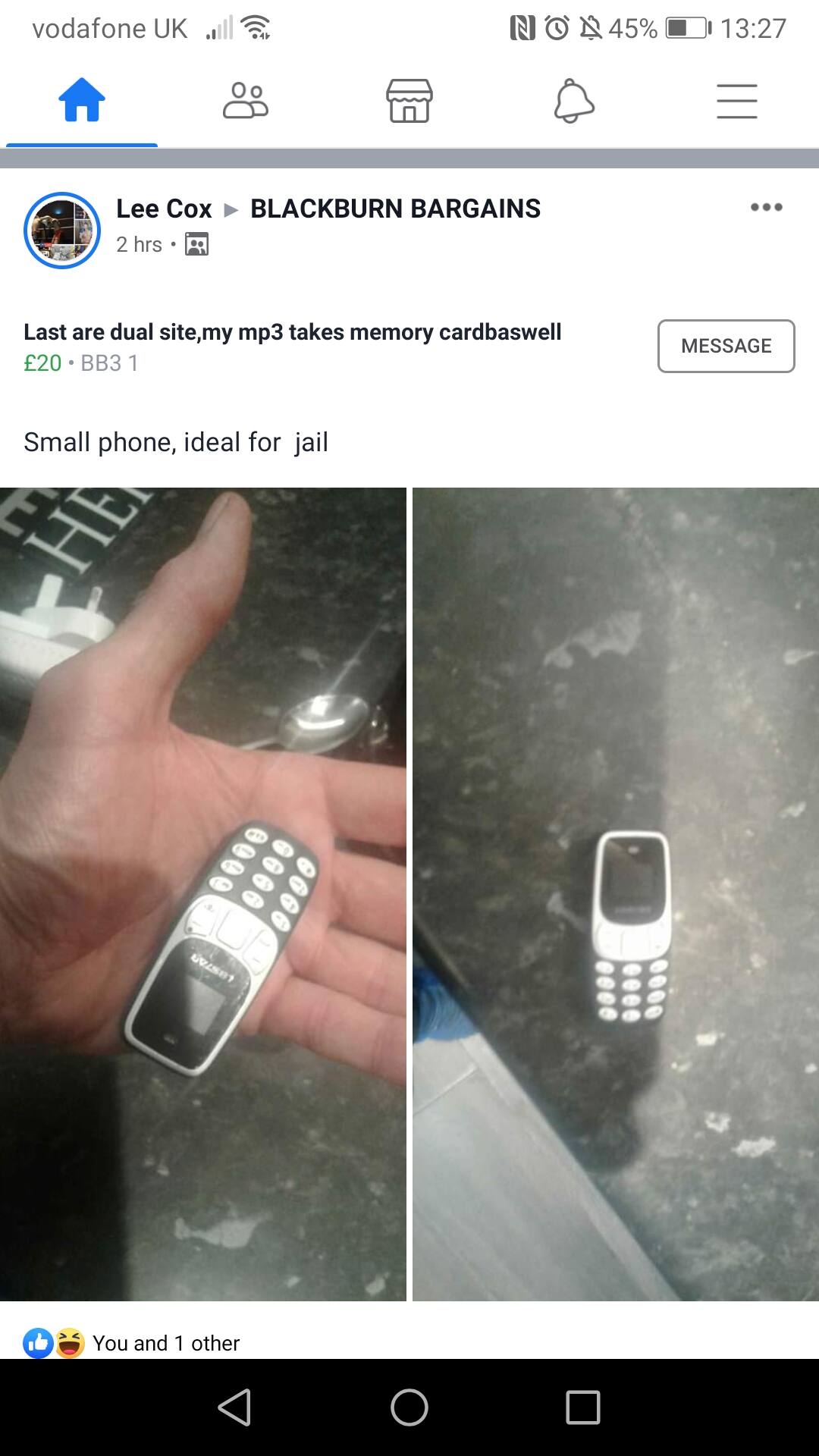Tap the Android recent apps square button
This screenshot has height=1456, width=819.
point(583,1407)
